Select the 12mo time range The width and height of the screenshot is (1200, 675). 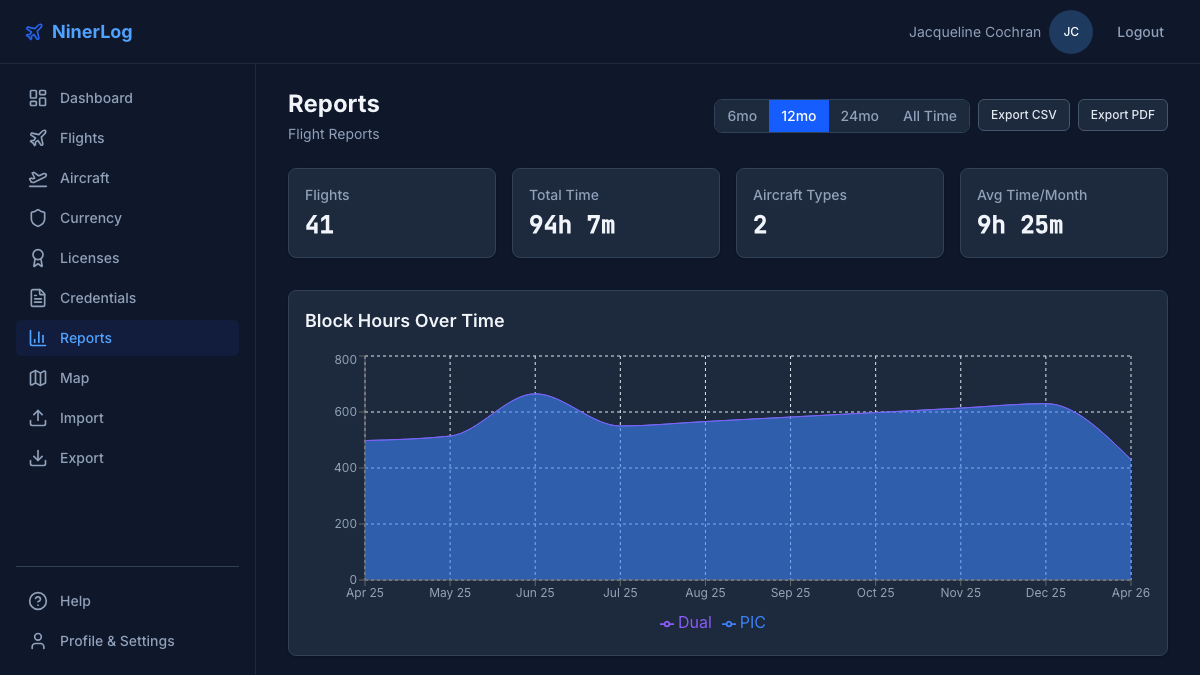[799, 116]
